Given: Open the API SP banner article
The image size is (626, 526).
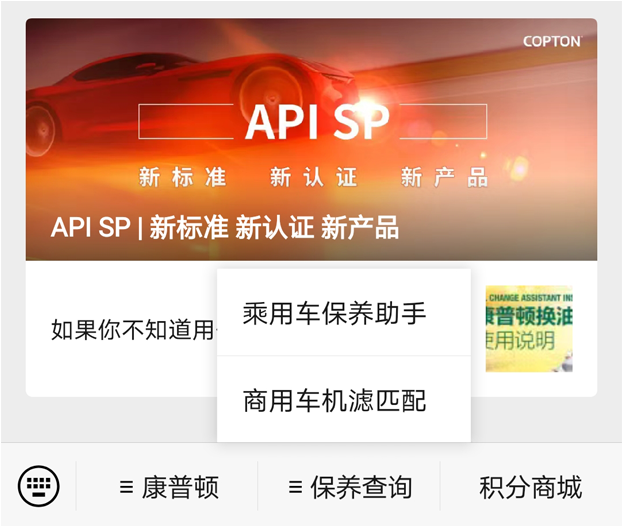Looking at the screenshot, I should coord(311,139).
